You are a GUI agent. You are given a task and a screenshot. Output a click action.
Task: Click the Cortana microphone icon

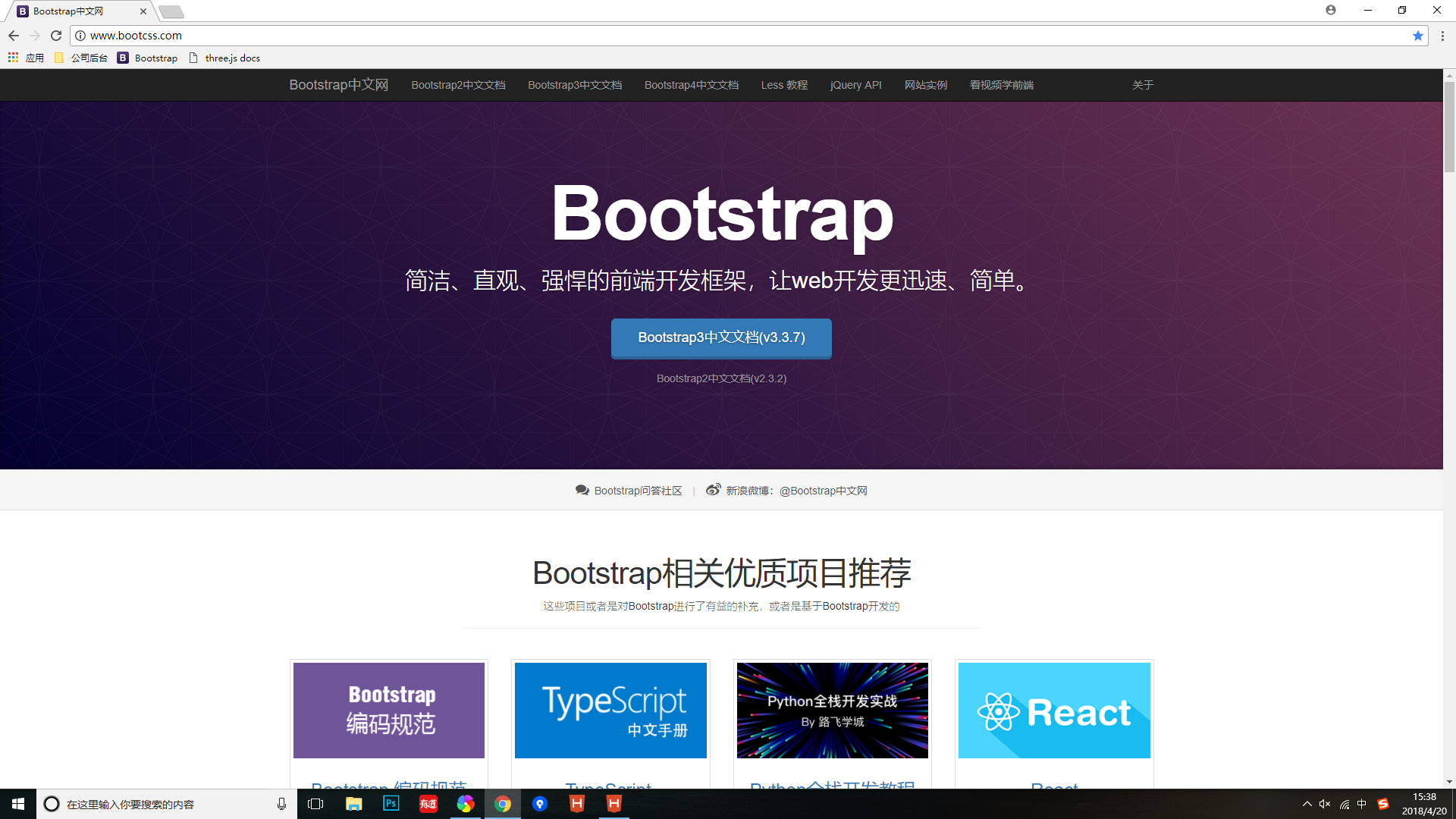(281, 804)
